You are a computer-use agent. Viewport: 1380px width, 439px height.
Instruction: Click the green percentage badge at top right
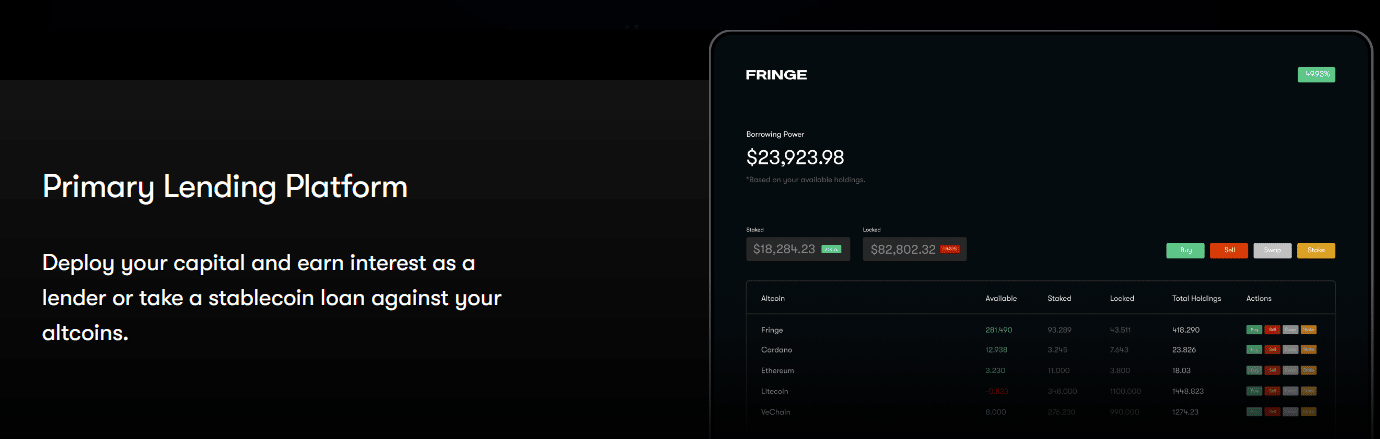pyautogui.click(x=1316, y=74)
